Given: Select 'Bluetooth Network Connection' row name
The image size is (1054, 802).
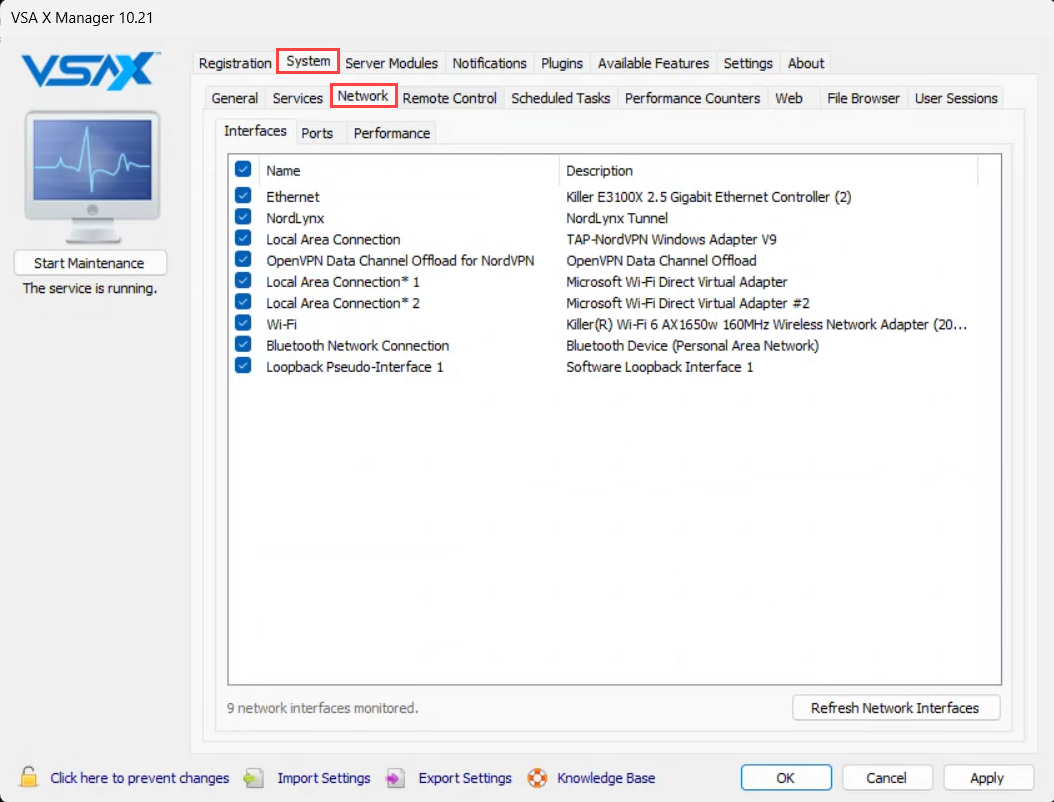Looking at the screenshot, I should [358, 346].
